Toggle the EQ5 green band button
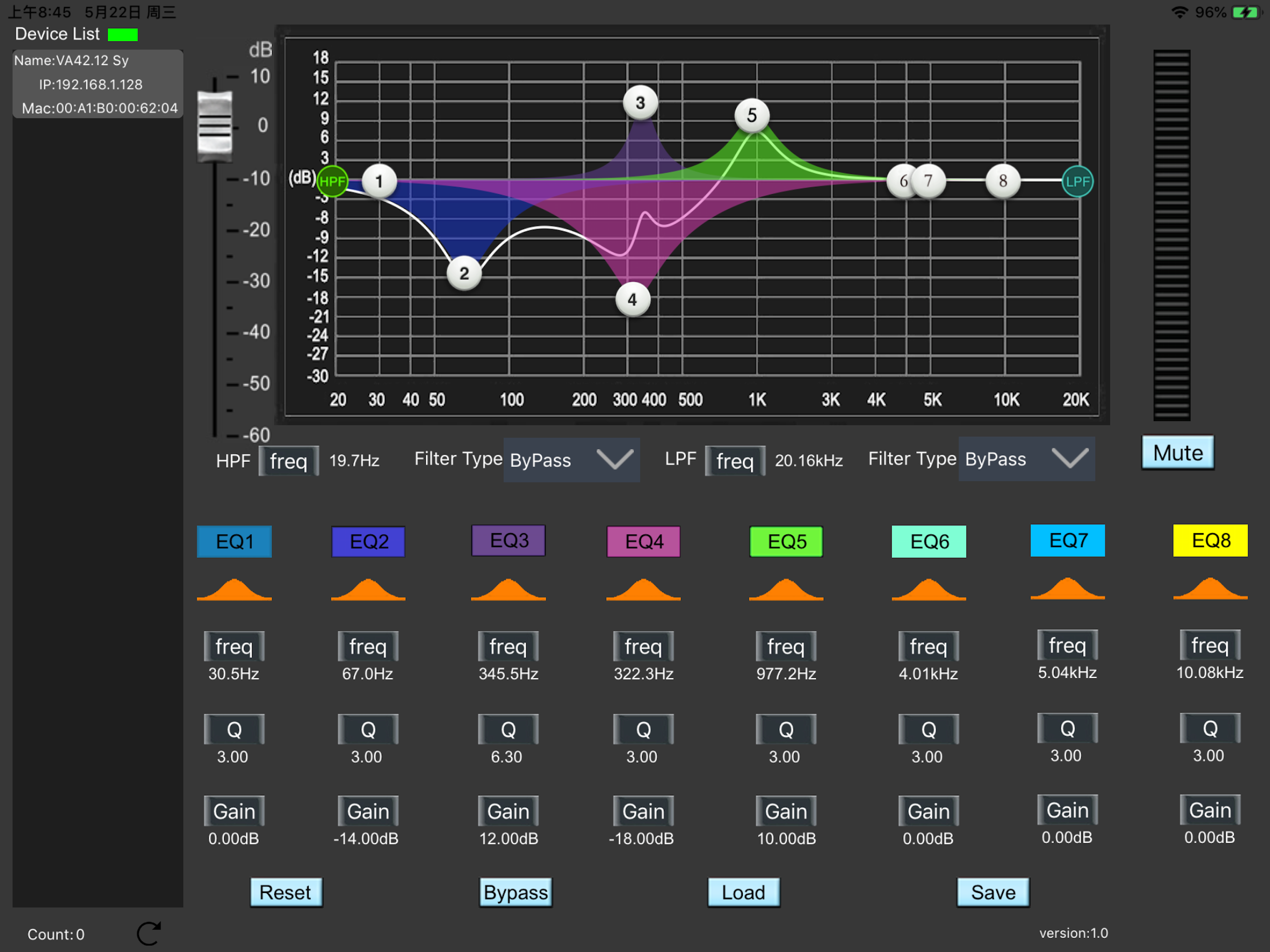The height and width of the screenshot is (952, 1270). (786, 541)
